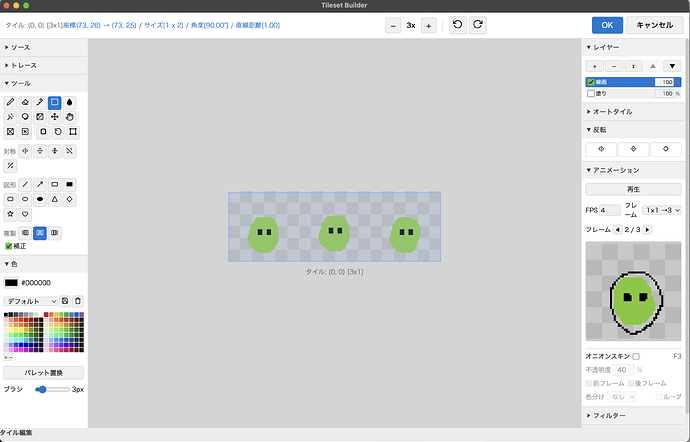The image size is (690, 442).
Task: Expand the ソース section
Action: point(44,47)
